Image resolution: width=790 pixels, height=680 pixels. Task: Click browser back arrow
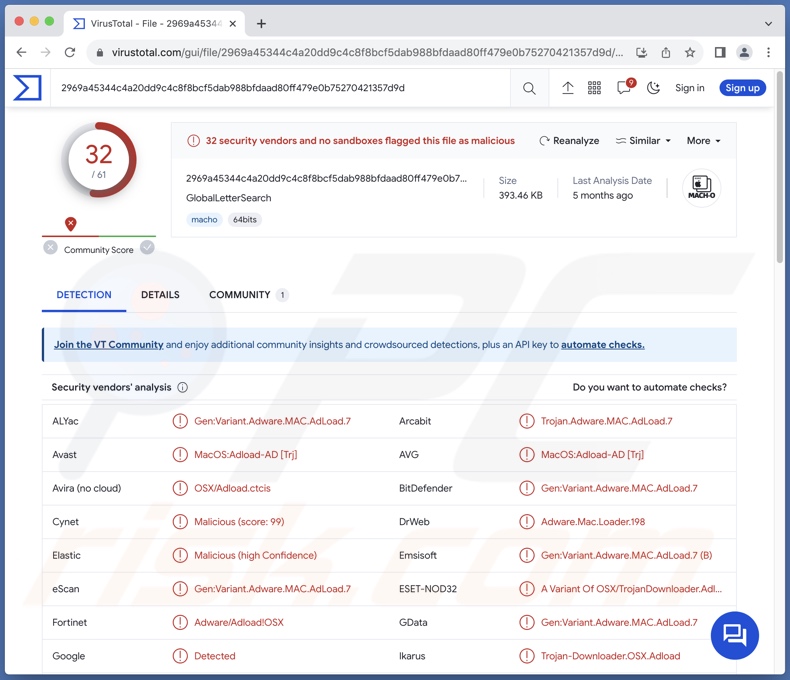point(21,52)
